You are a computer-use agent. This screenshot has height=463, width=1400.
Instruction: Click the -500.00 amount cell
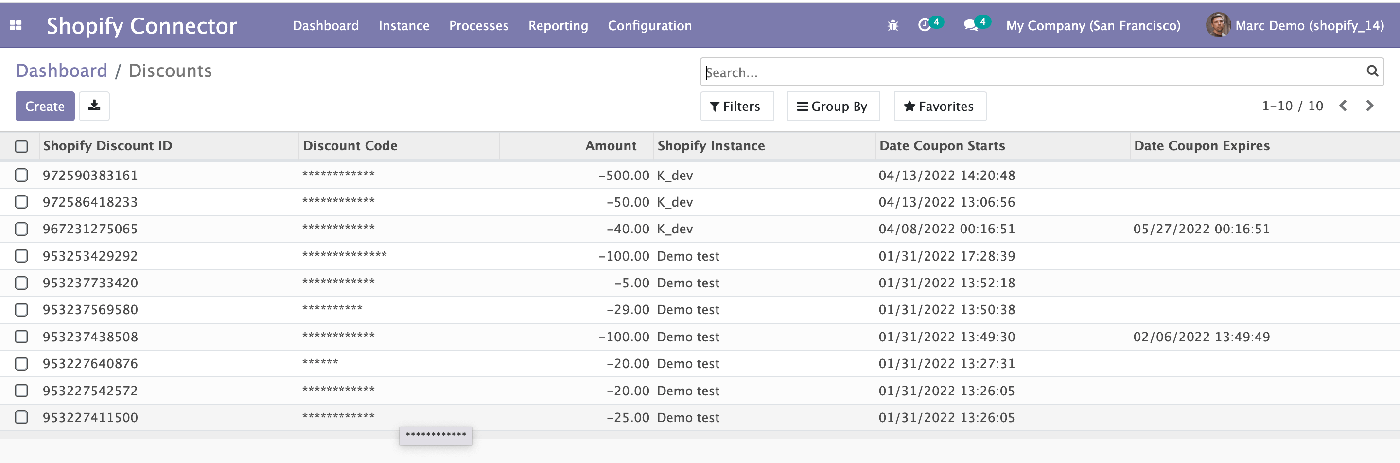point(624,175)
